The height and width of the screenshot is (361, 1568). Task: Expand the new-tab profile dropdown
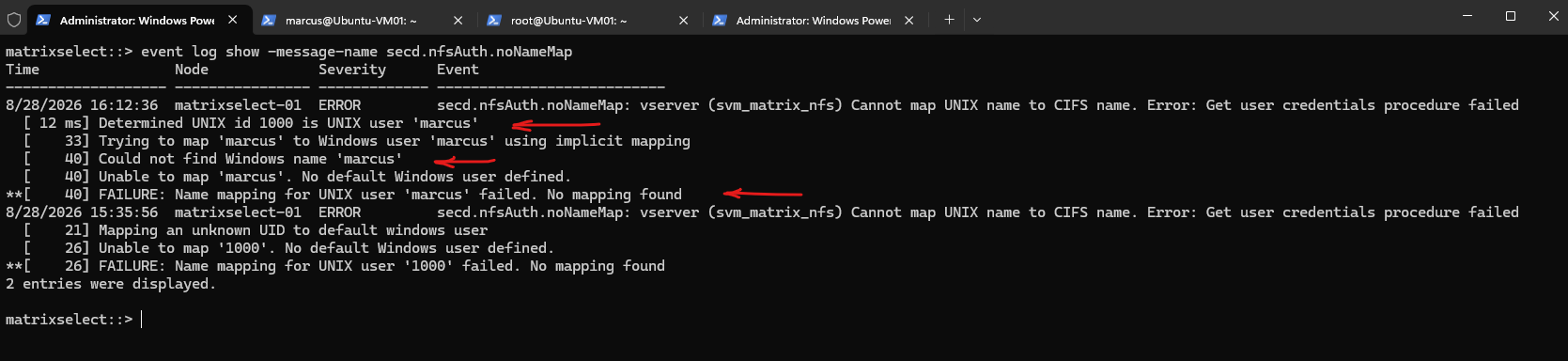tap(977, 20)
